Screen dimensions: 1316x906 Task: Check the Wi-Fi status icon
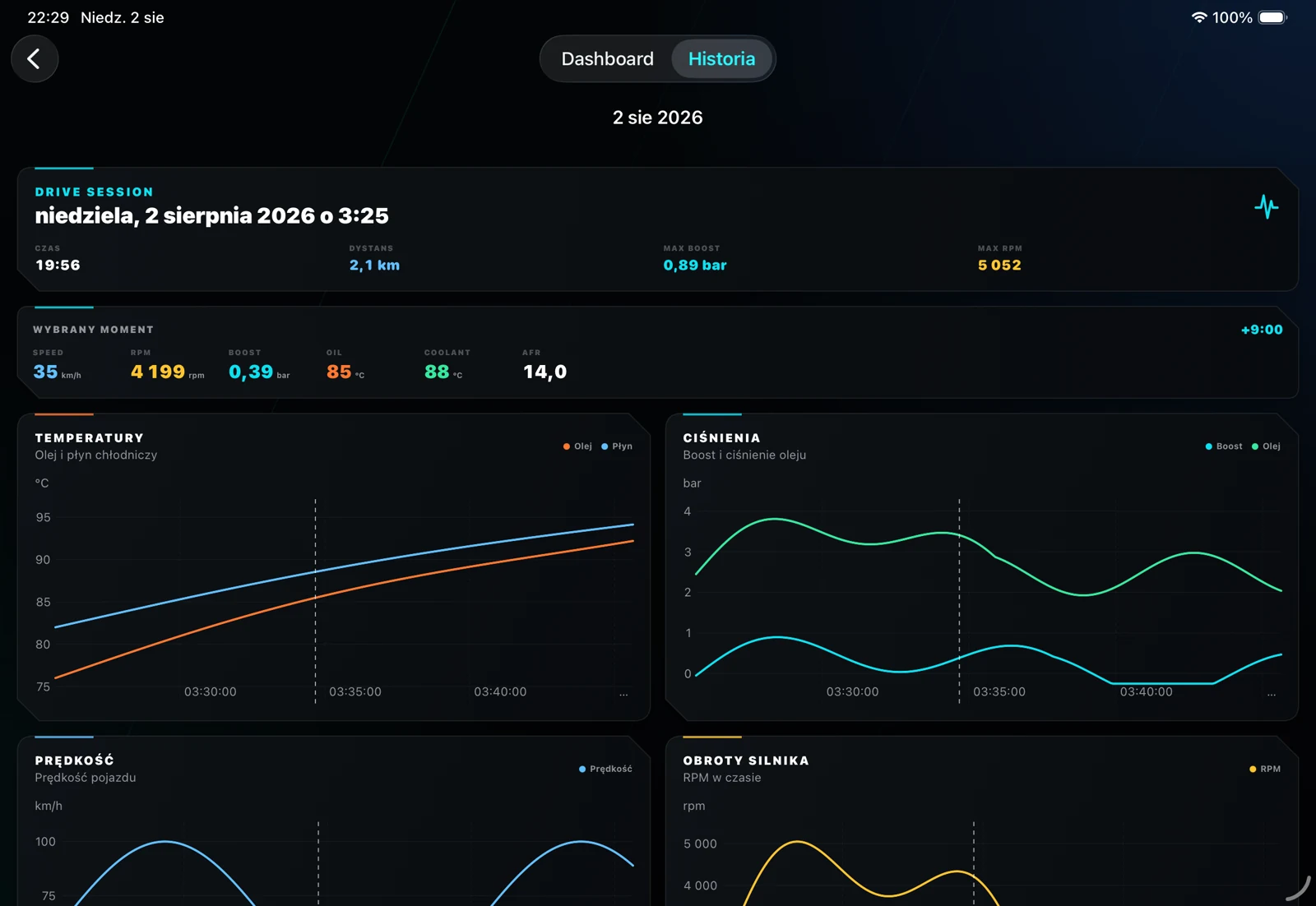tap(1199, 17)
